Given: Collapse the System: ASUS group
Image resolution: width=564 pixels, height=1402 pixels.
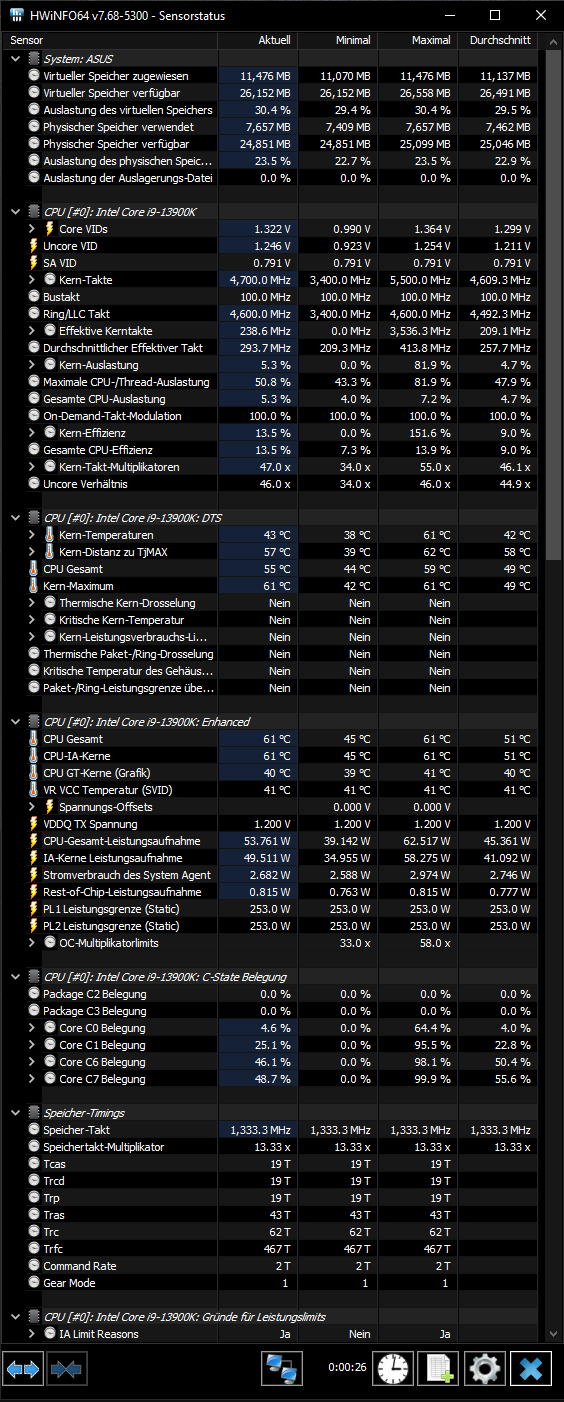Looking at the screenshot, I should click(x=15, y=59).
